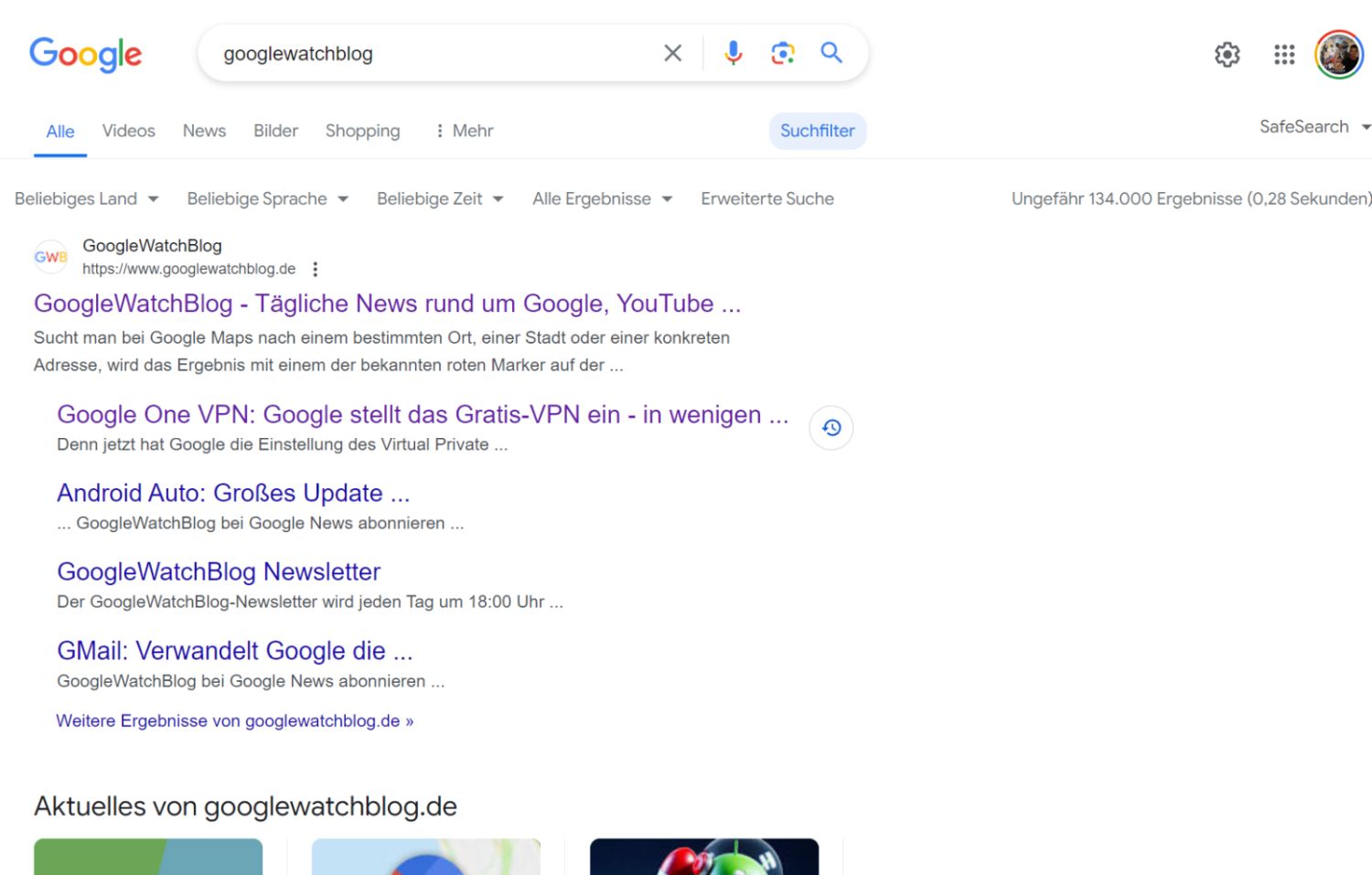The height and width of the screenshot is (875, 1372).
Task: Switch to the Bilder tab
Action: [275, 131]
